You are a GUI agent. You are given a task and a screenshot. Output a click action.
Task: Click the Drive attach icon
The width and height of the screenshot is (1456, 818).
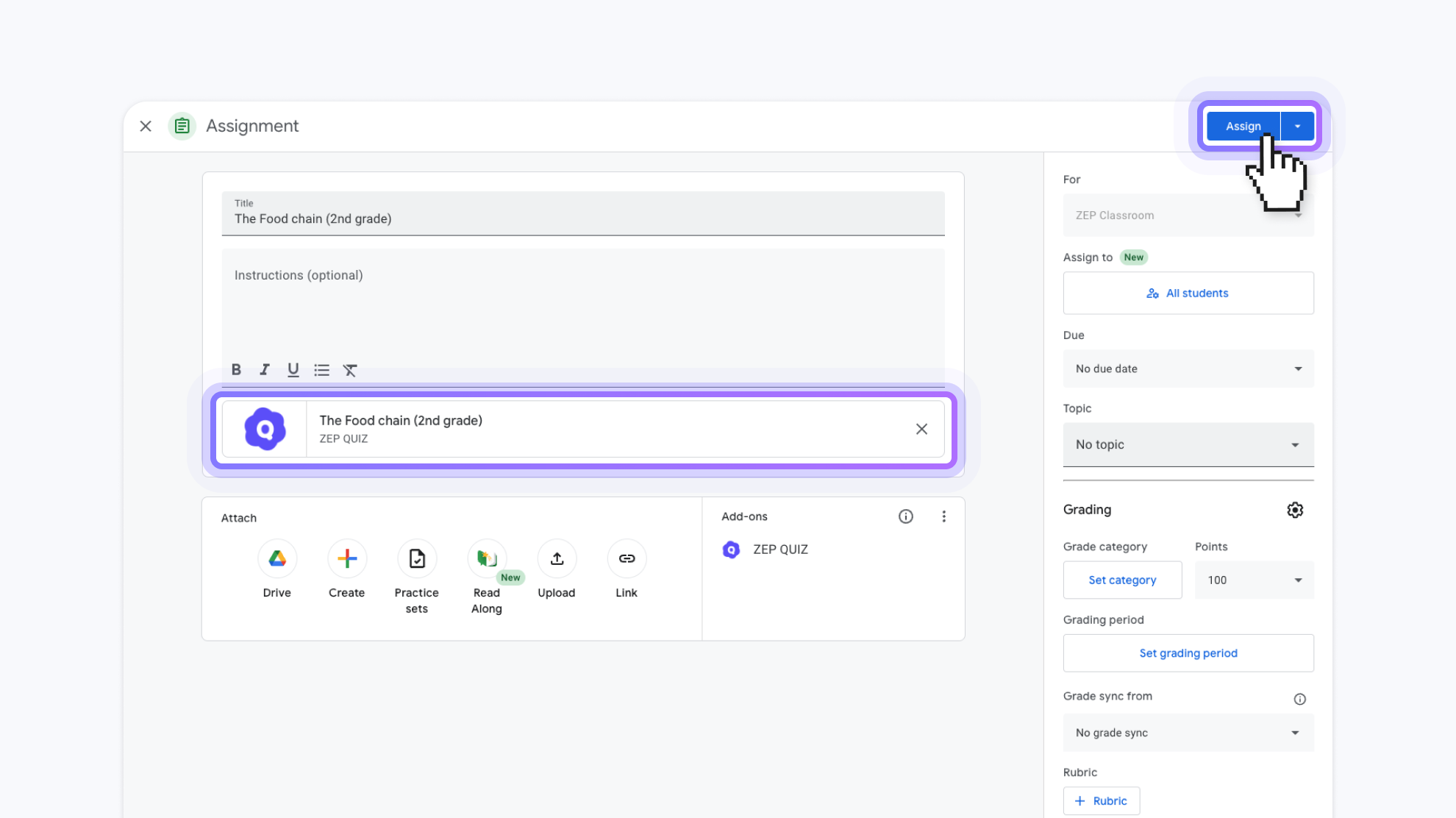(x=277, y=559)
